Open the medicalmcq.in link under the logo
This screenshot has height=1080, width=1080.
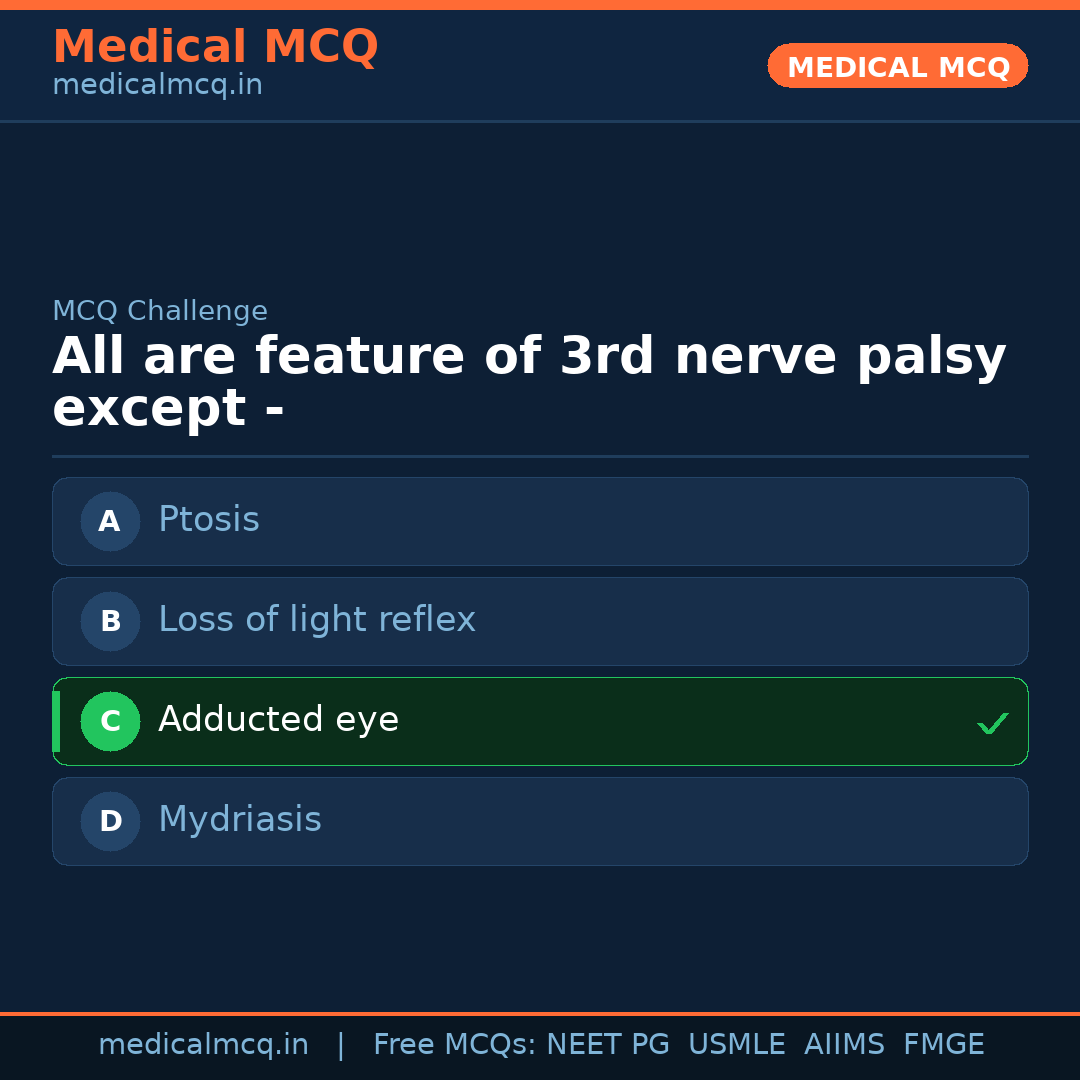157,85
